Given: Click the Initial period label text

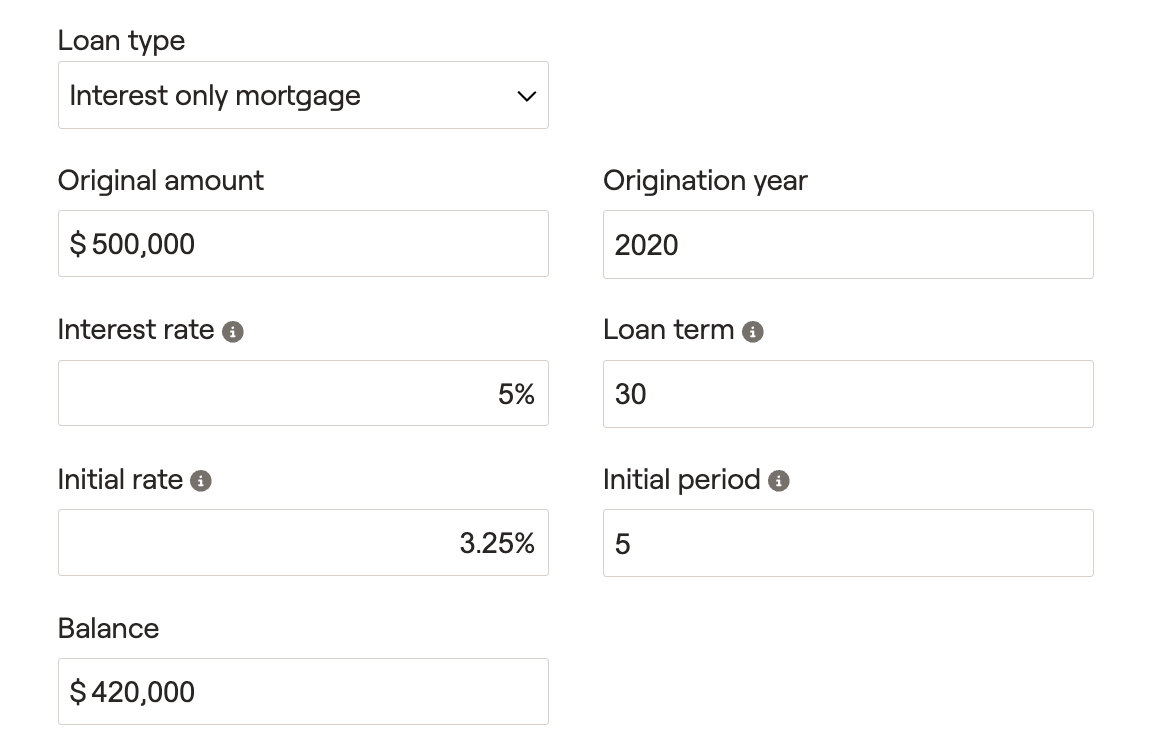Looking at the screenshot, I should [x=682, y=481].
